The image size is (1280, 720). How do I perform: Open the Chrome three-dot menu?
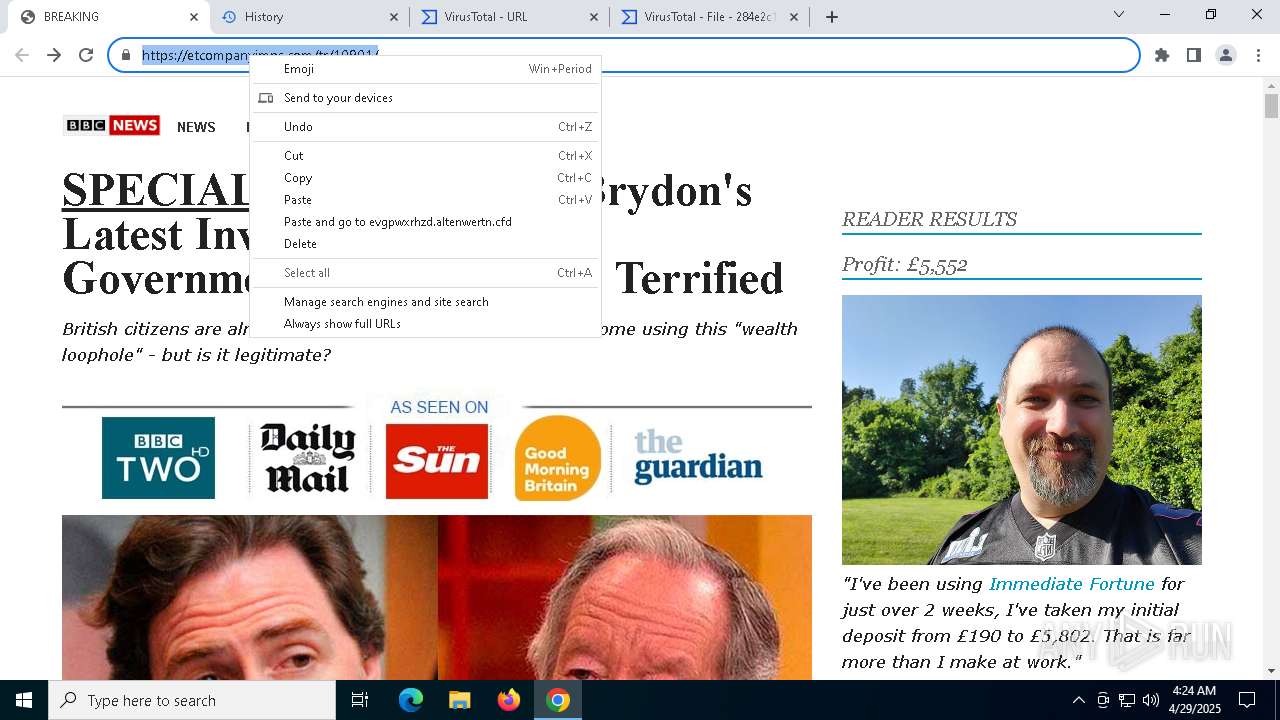[1258, 55]
